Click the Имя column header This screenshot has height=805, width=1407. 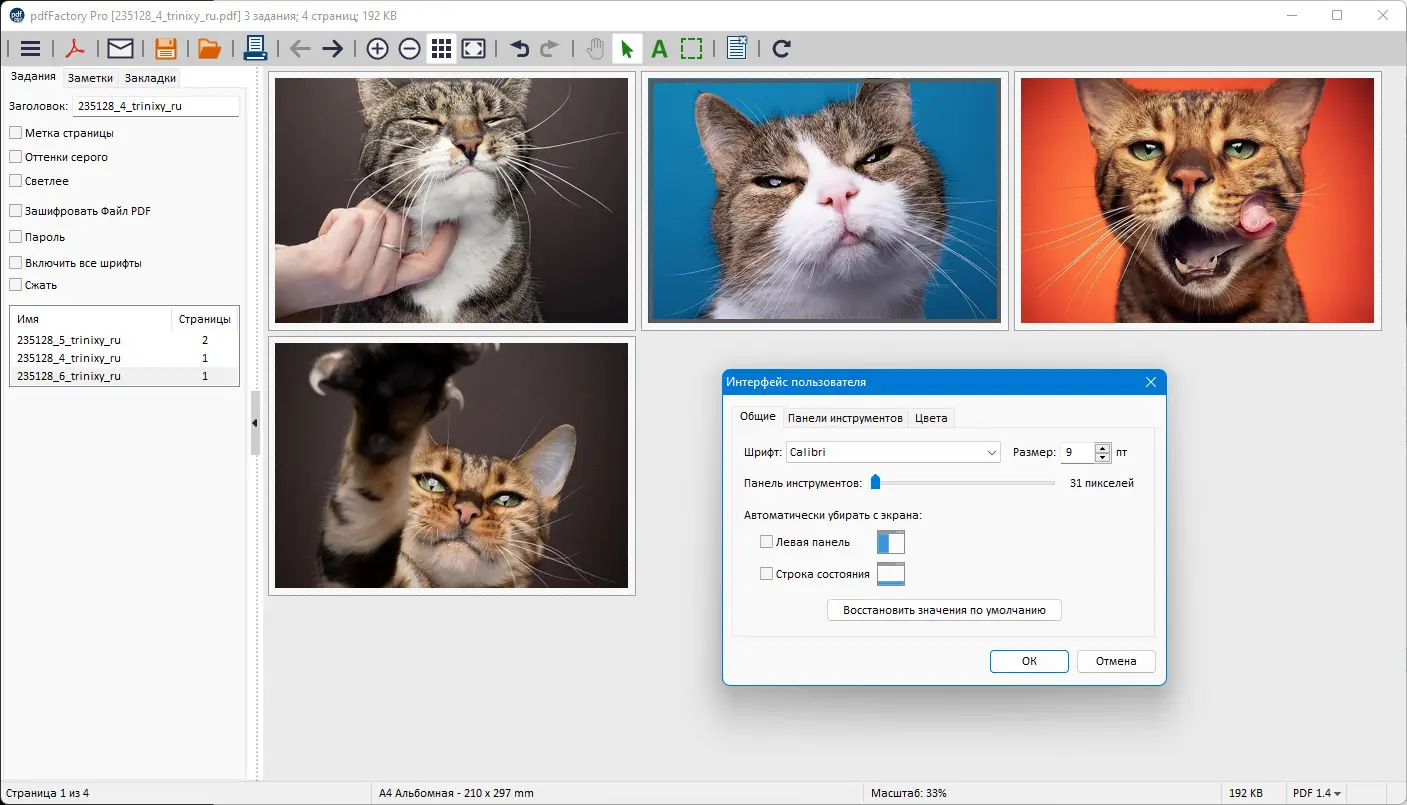[91, 319]
